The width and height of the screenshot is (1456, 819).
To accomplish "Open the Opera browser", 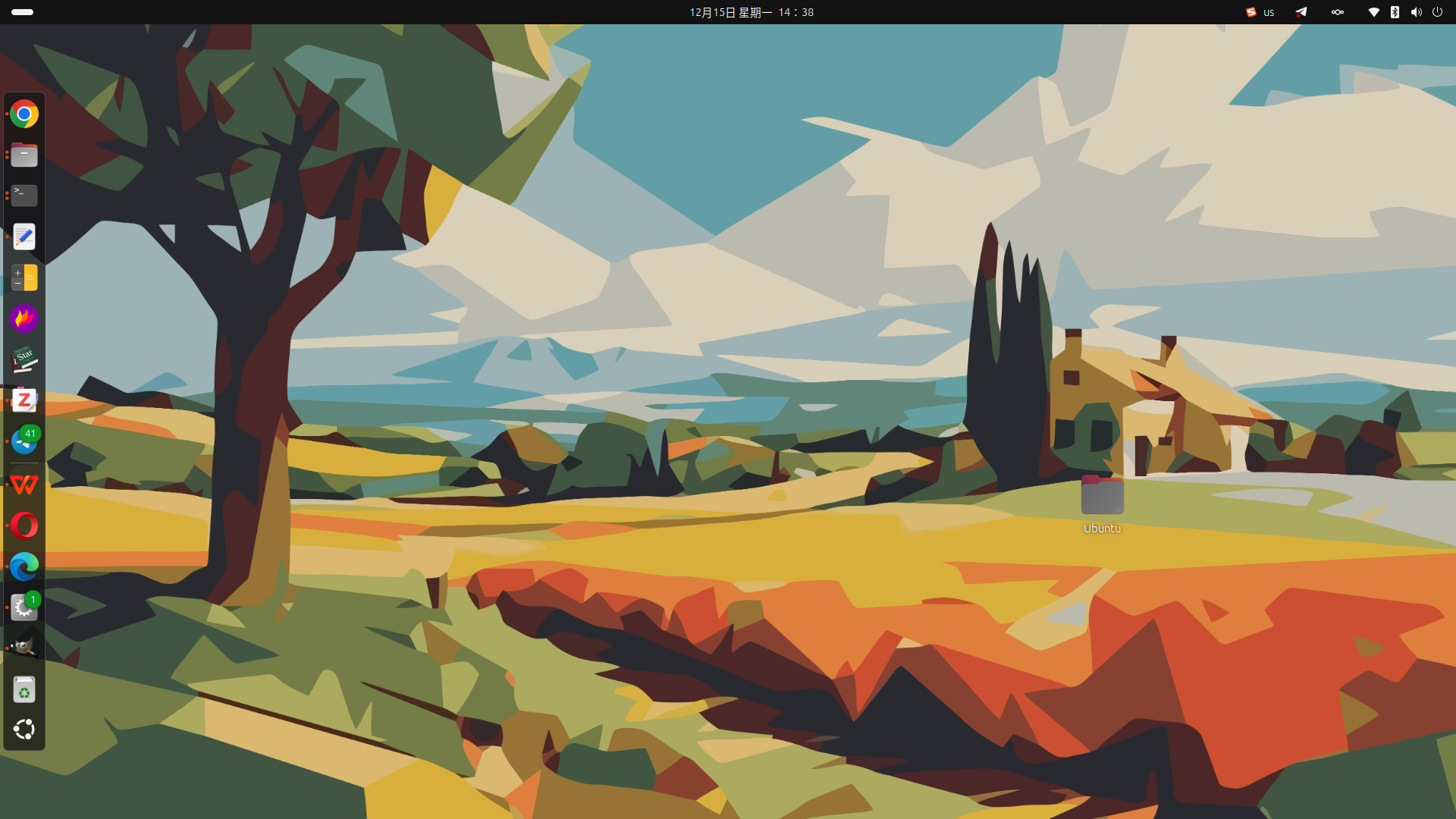I will pyautogui.click(x=24, y=526).
